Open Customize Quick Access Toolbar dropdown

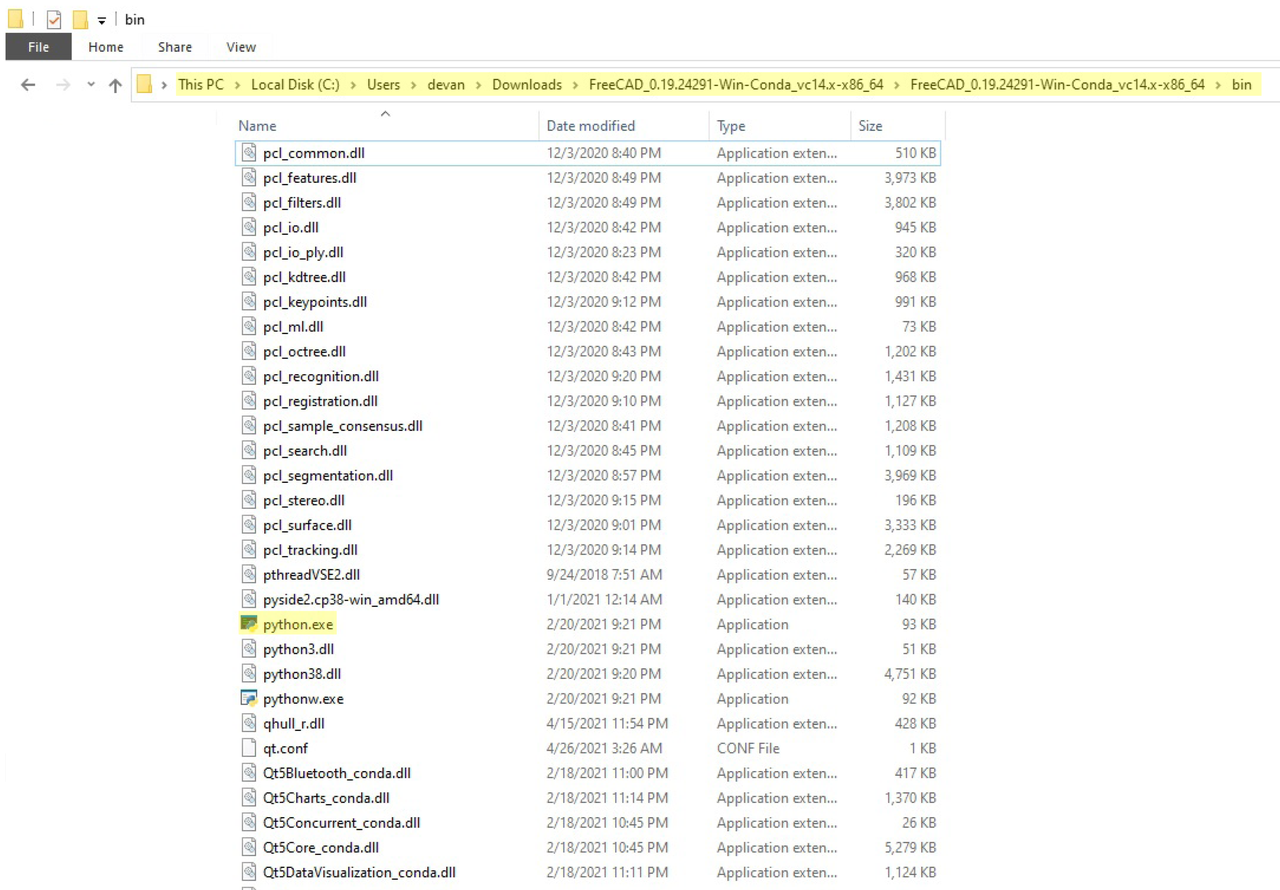click(102, 20)
